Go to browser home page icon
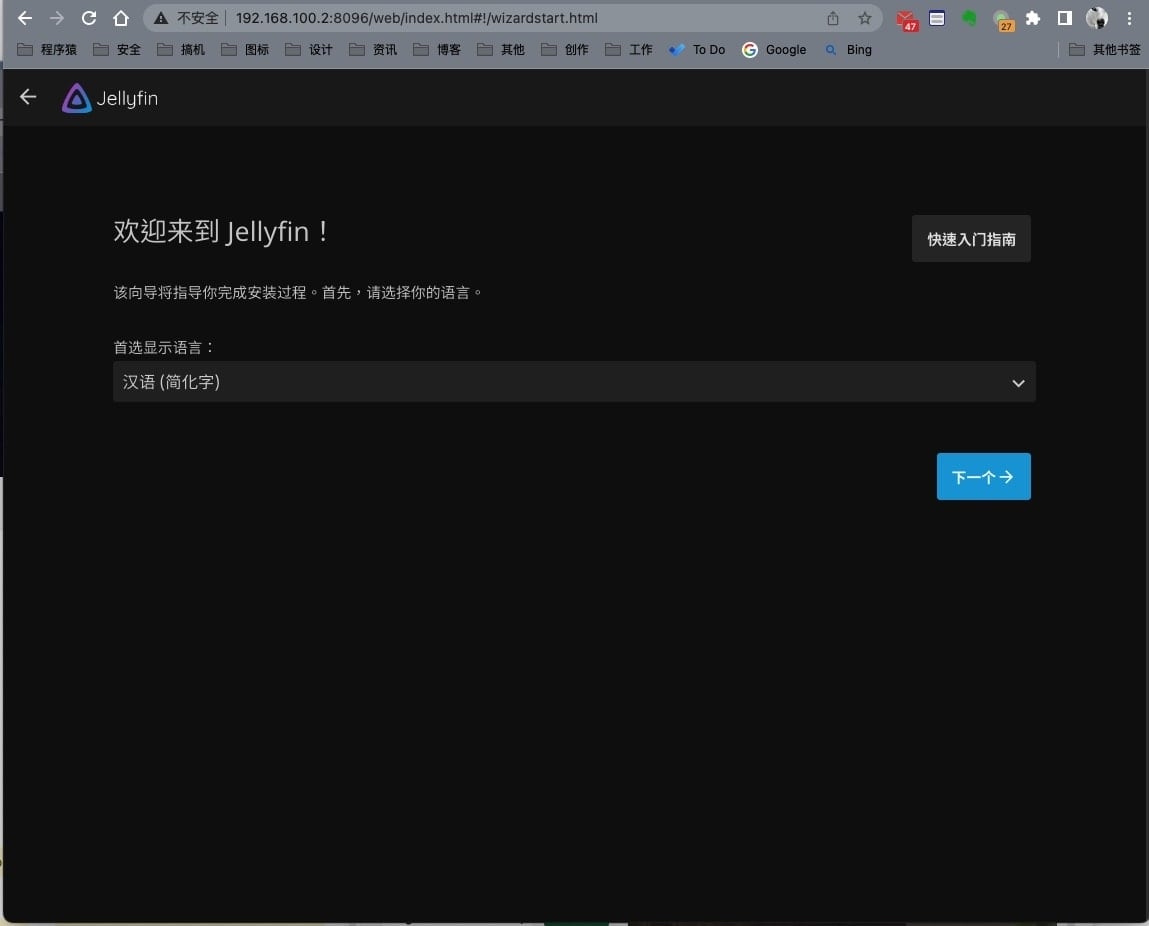Screen dimensions: 1149x926 121,18
